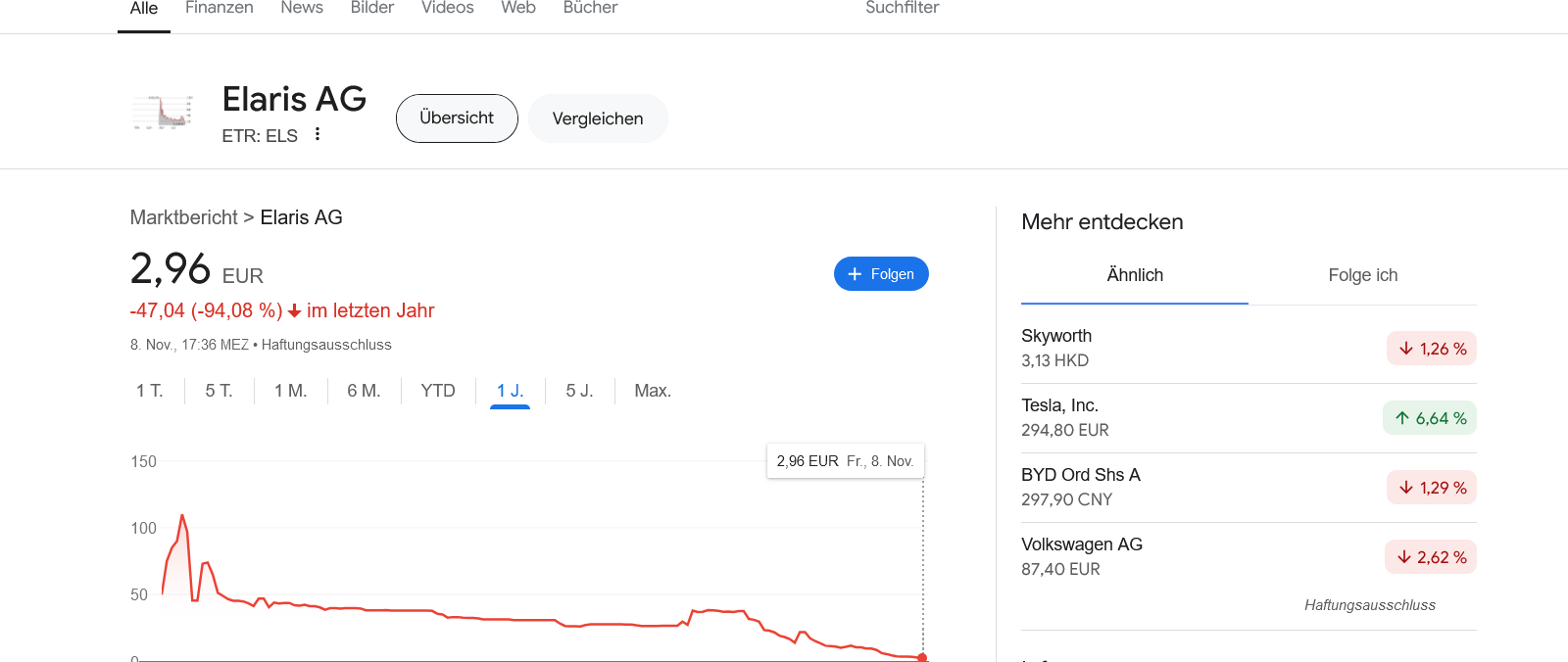Image resolution: width=1568 pixels, height=662 pixels.
Task: Open the three-dot menu beside ETR: ELS
Action: pos(318,134)
